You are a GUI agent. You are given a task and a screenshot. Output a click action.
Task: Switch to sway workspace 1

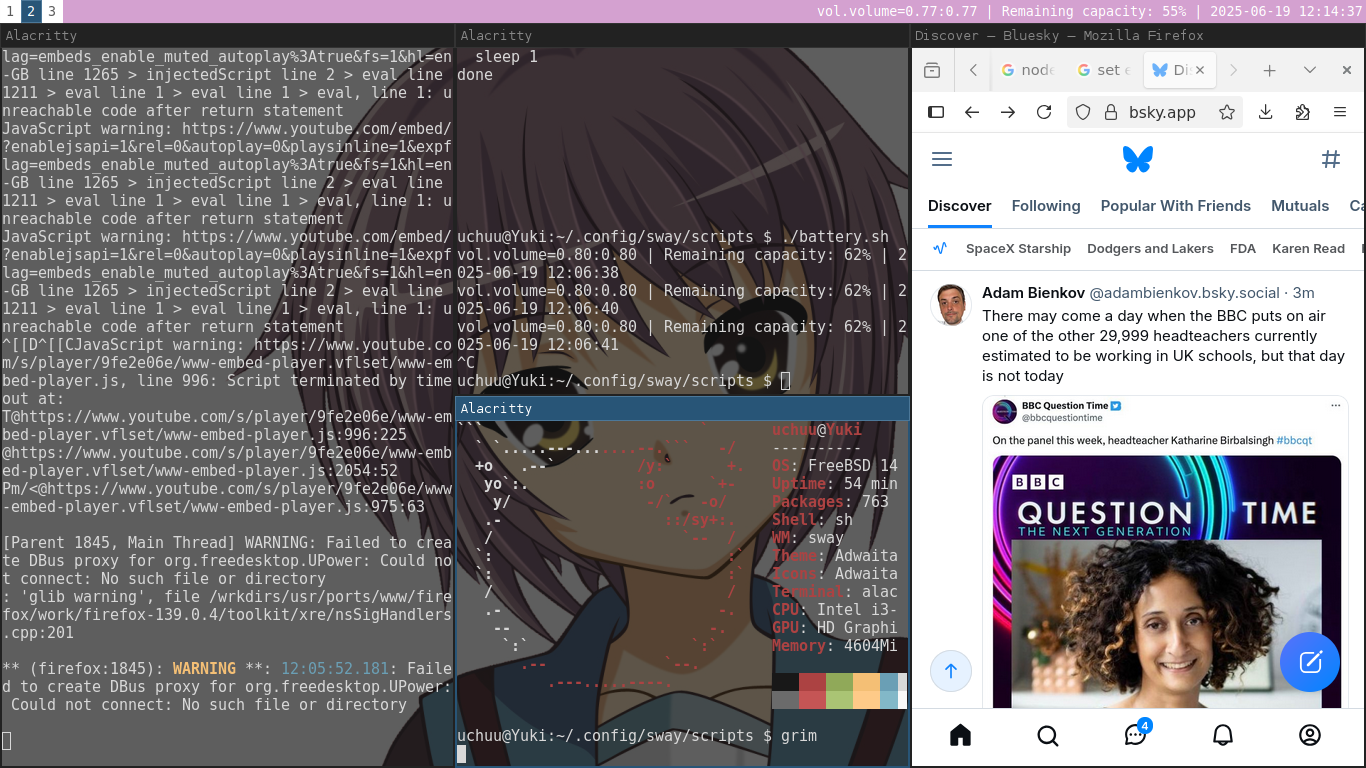coord(10,11)
